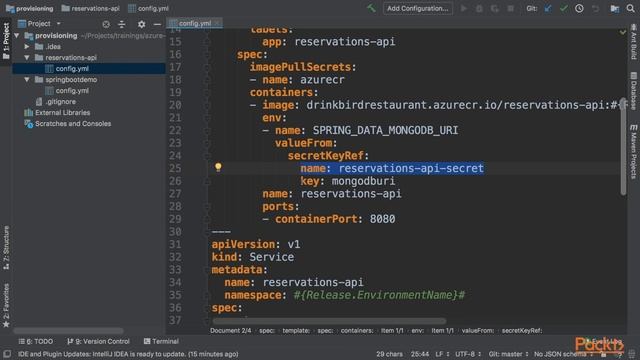Click 'SPRING_DATA_MONGODB_URI' text on line 22
Screen dimensions: 640x360
tap(385, 130)
